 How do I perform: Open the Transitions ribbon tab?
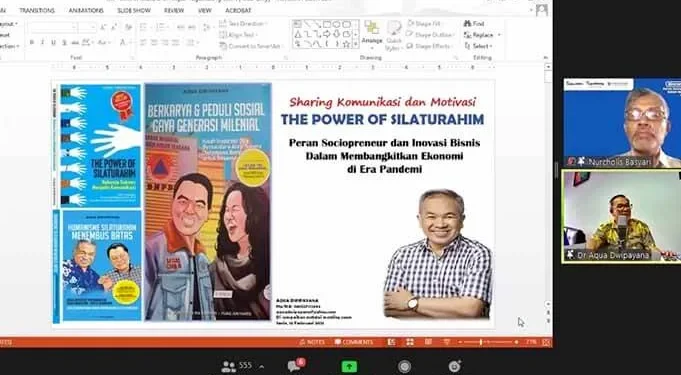[x=37, y=10]
